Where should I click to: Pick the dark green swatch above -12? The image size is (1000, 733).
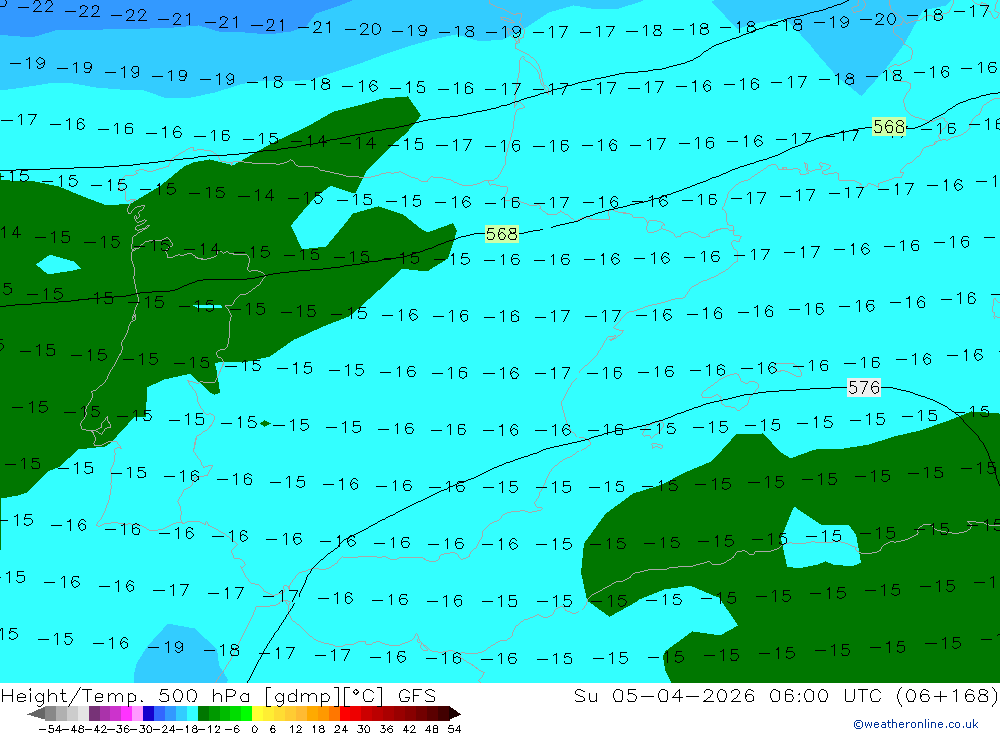(x=203, y=713)
